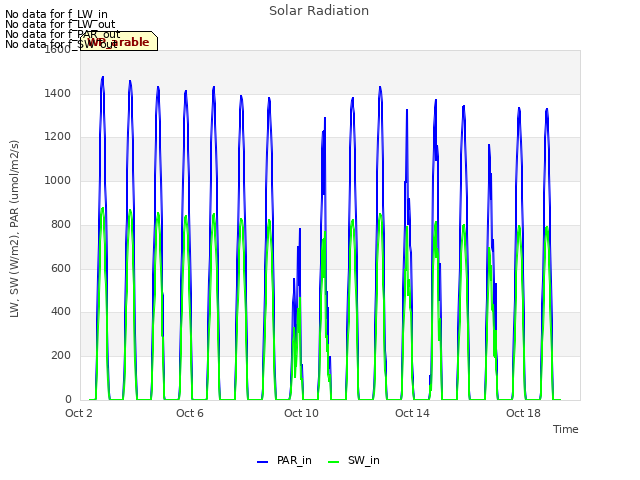
Task: Click 'No data for f_LW_in' message
Action: 56,14
